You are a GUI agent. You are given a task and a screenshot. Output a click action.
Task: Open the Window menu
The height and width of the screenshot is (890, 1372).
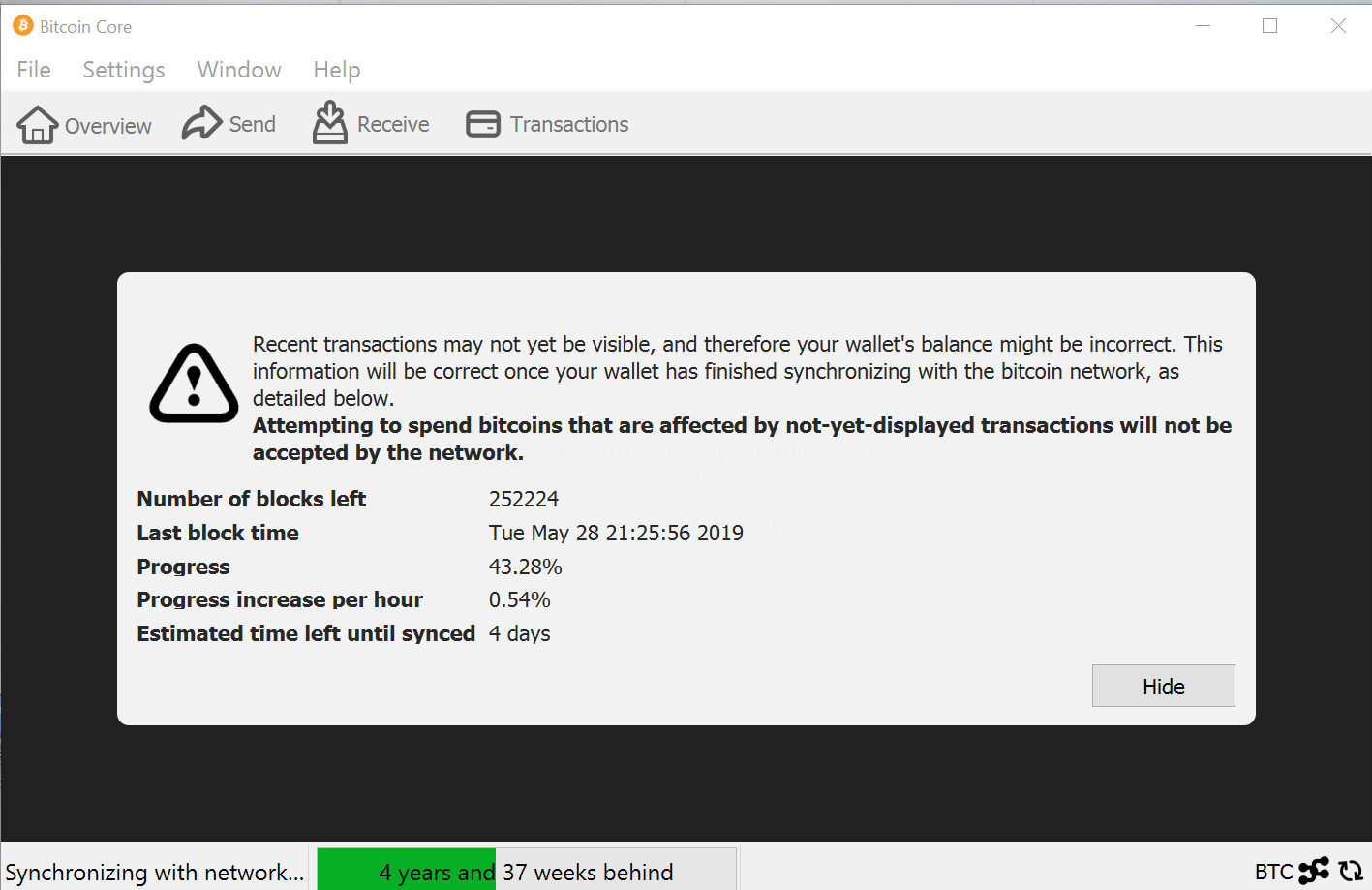239,70
